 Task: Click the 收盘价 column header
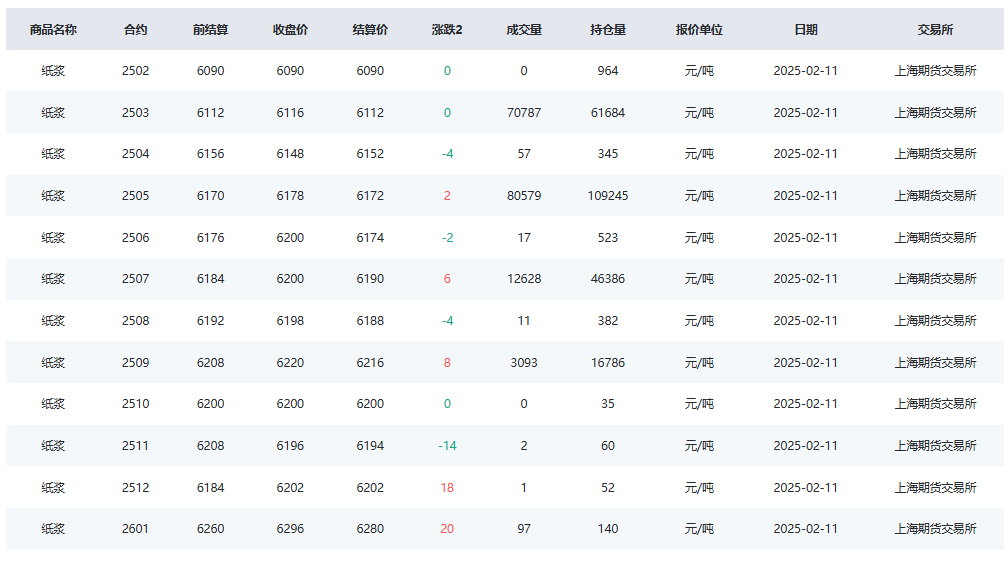pyautogui.click(x=290, y=29)
